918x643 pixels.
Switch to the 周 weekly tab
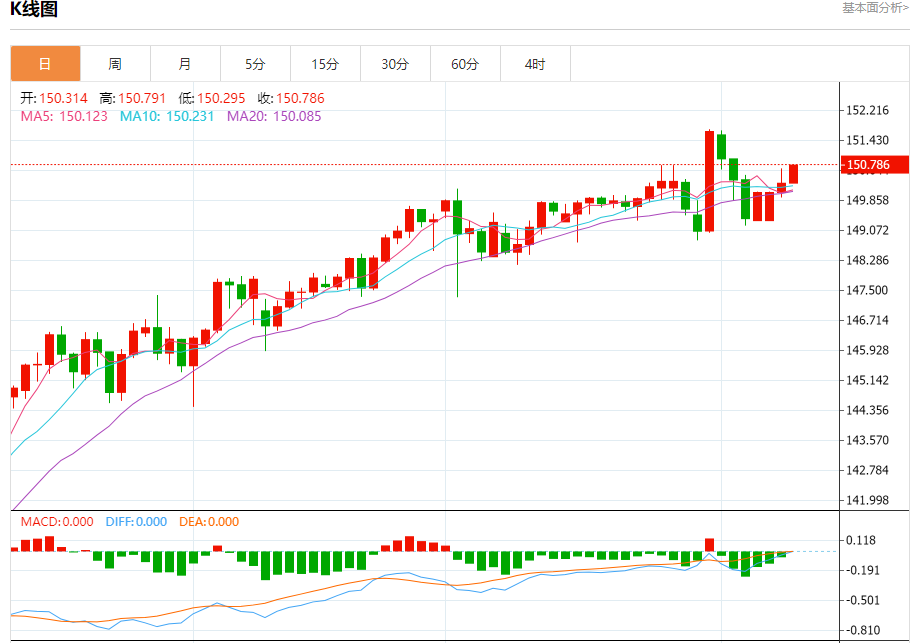point(115,64)
